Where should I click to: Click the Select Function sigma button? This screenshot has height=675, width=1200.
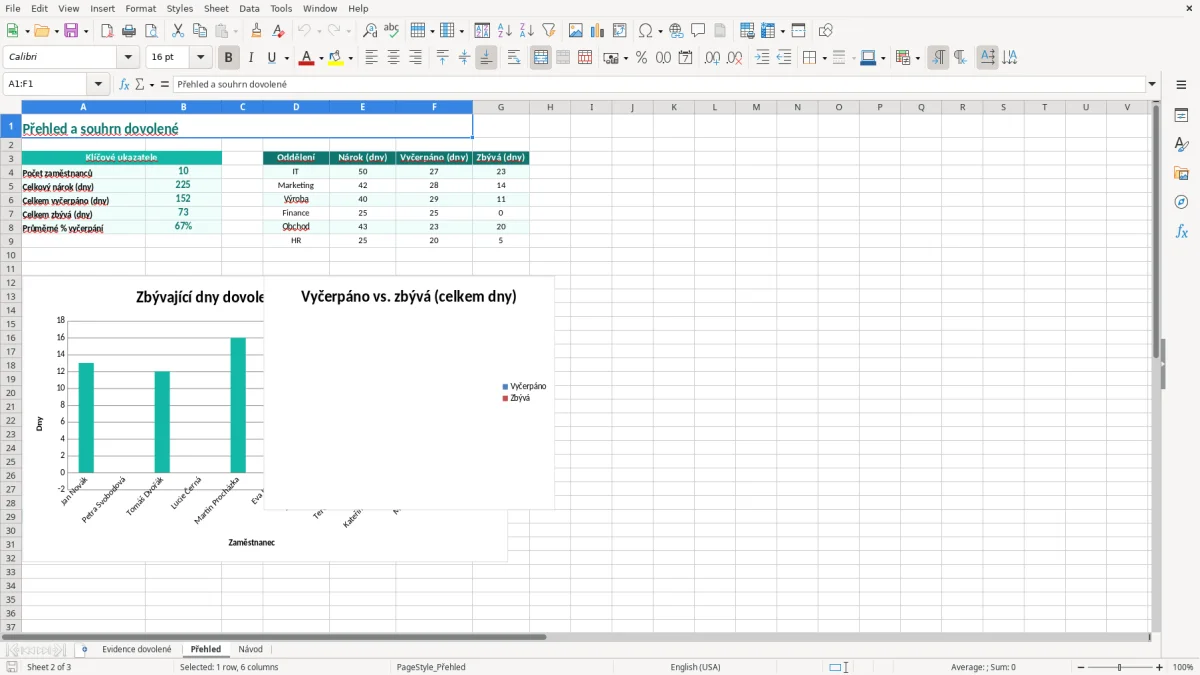point(140,85)
